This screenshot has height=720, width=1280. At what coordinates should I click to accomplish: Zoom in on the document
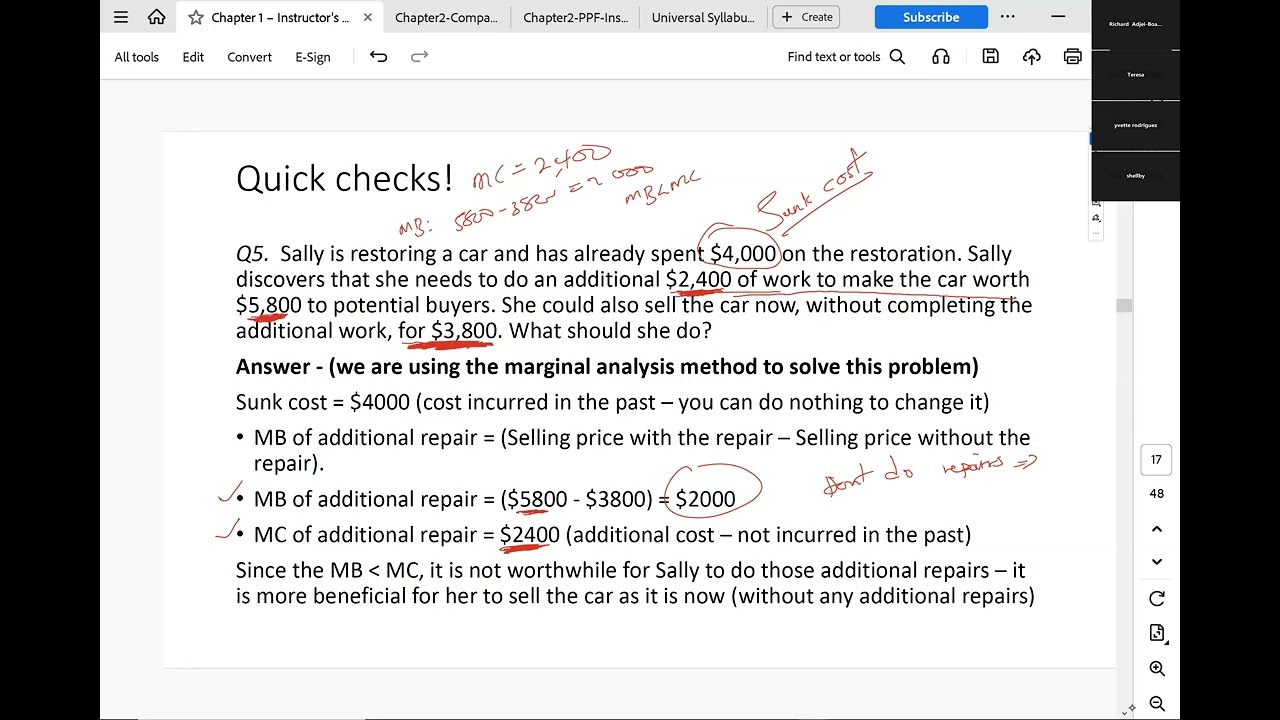(1157, 669)
